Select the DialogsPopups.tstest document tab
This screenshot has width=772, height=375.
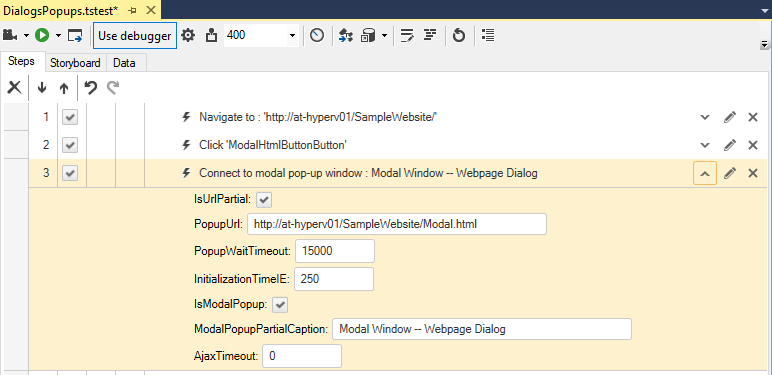click(61, 10)
